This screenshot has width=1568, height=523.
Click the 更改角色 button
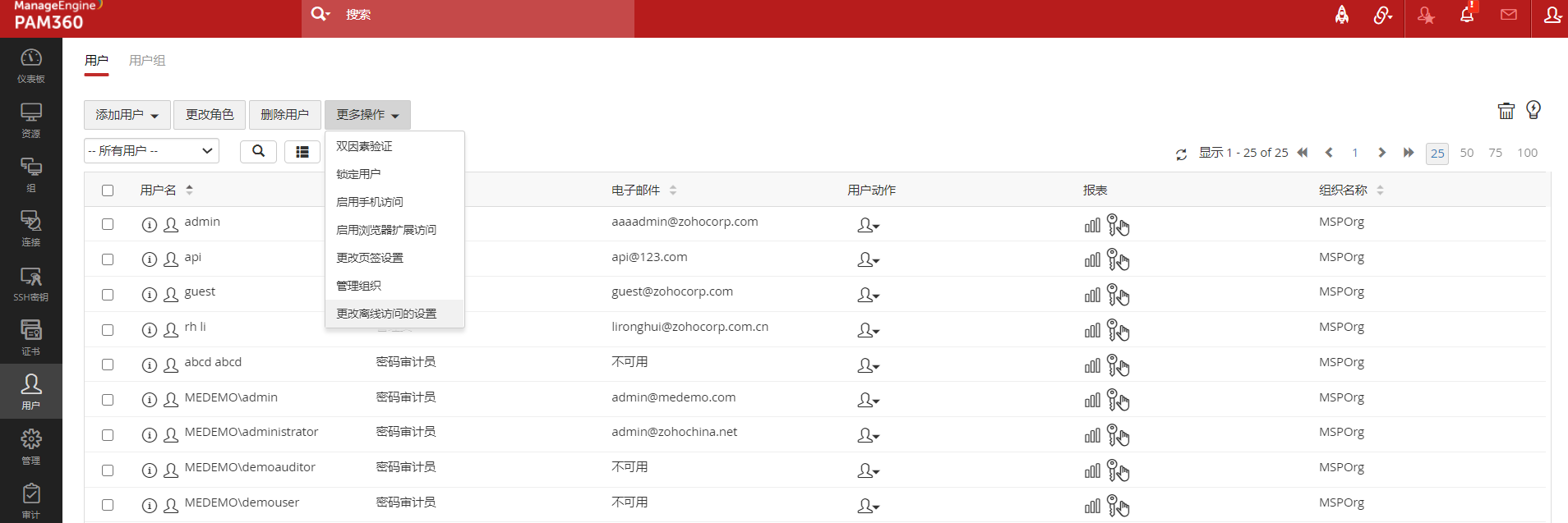click(x=210, y=115)
